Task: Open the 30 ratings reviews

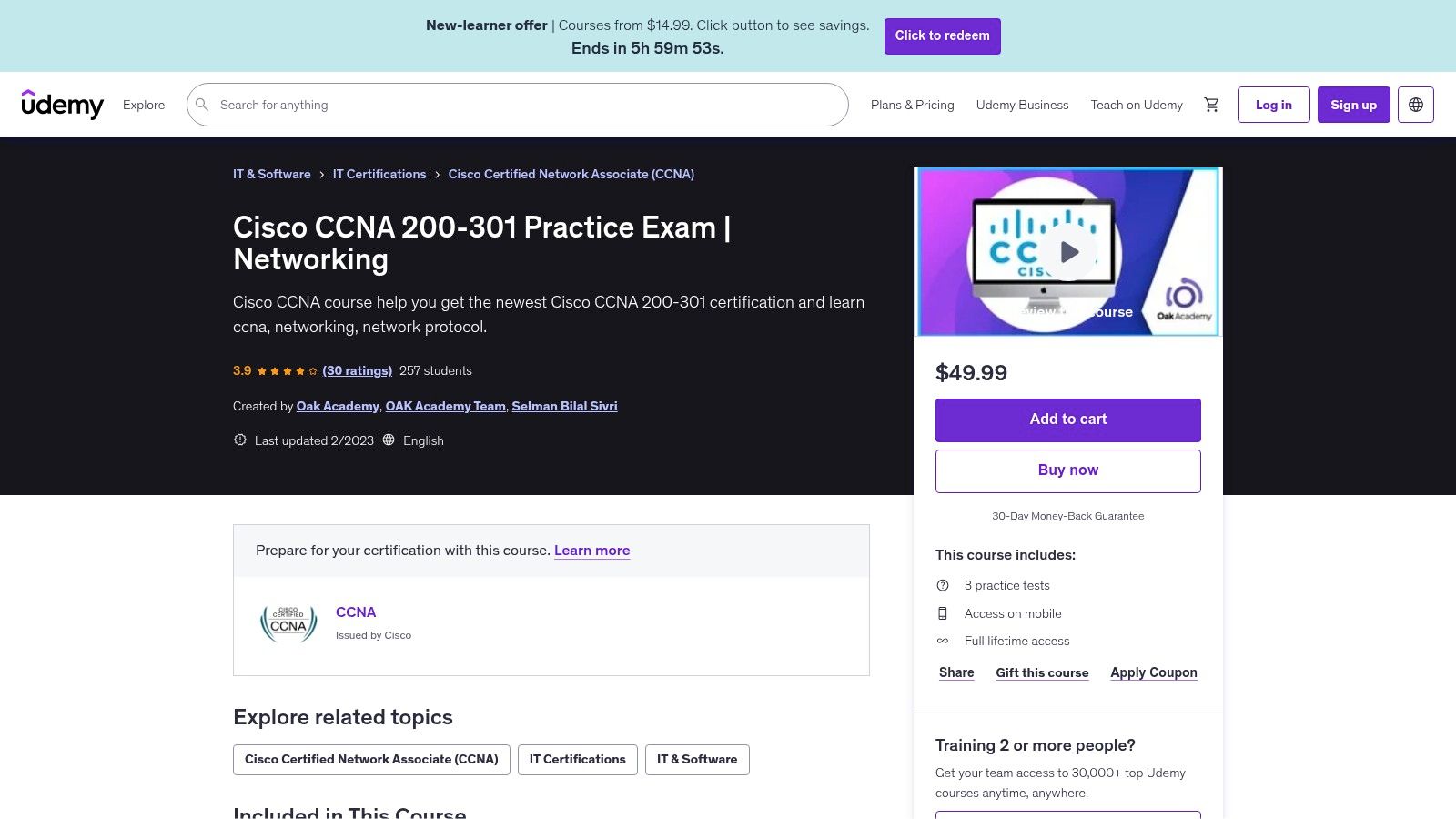Action: coord(357,370)
